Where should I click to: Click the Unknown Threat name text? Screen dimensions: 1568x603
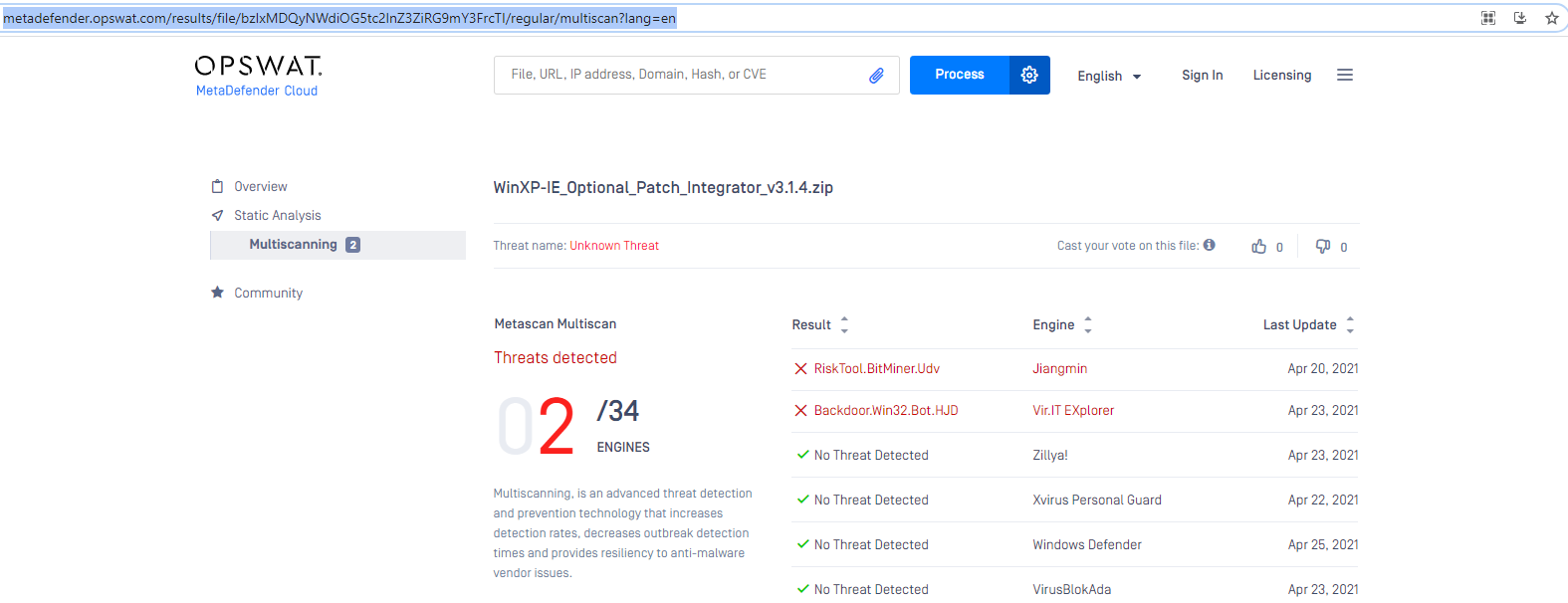tap(614, 246)
